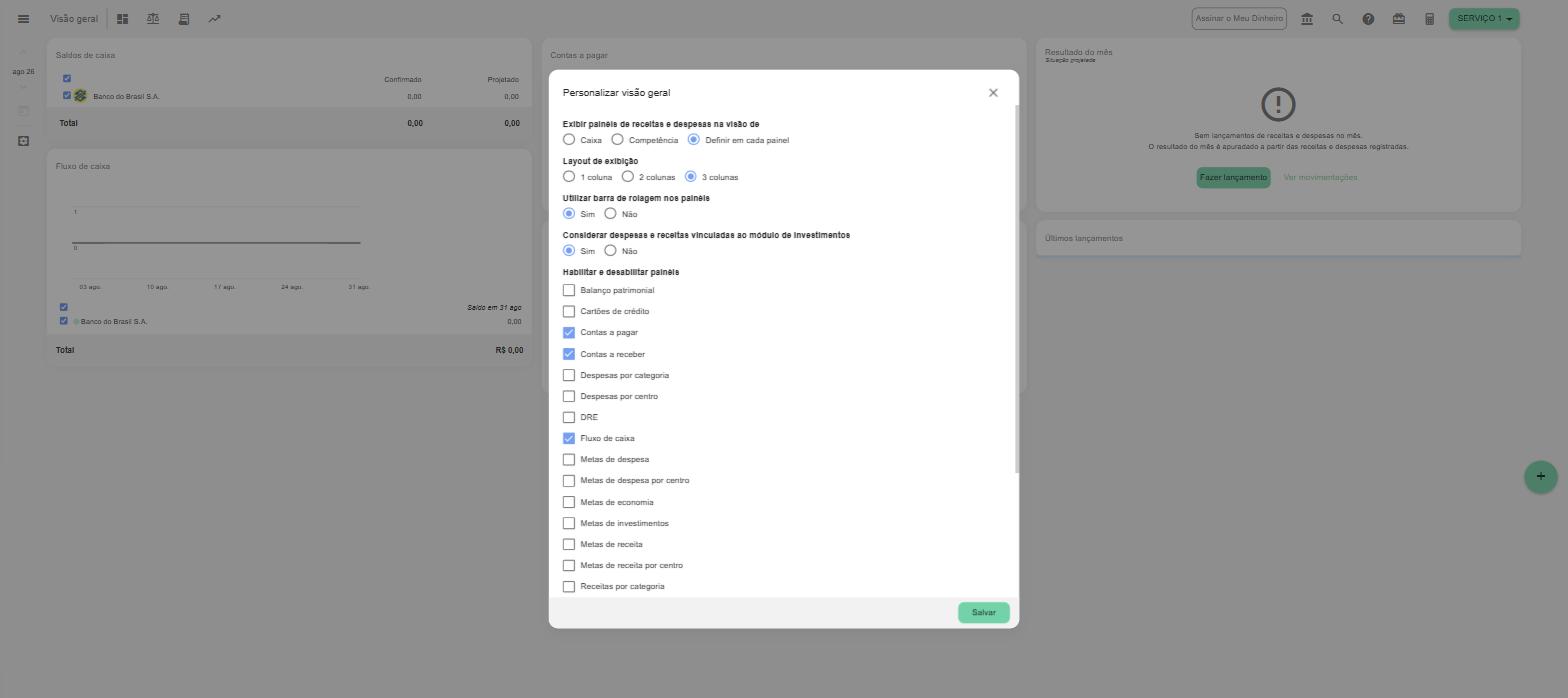
Task: Open the hamburger main menu
Action: click(x=23, y=19)
